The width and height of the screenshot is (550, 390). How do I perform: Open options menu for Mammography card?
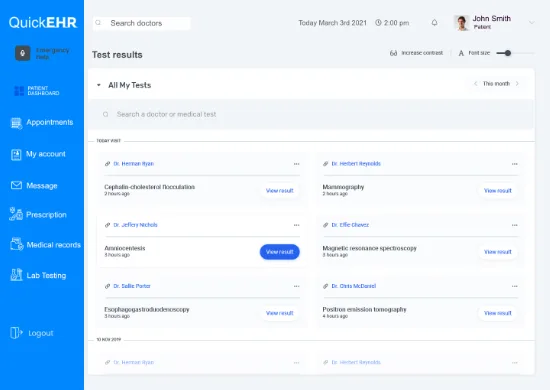tap(515, 164)
